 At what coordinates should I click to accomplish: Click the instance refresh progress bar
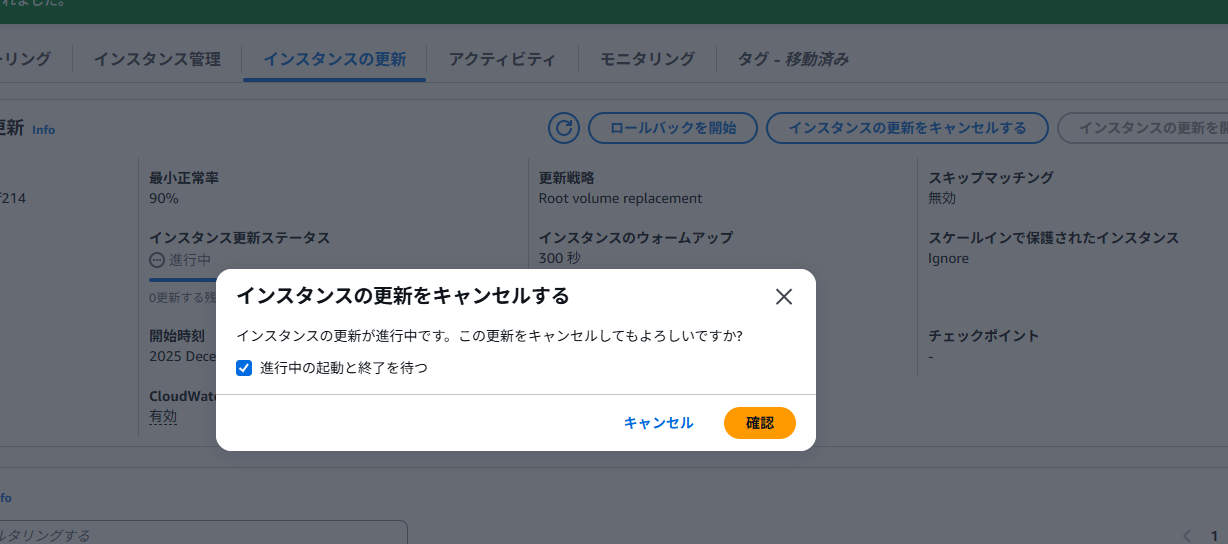(x=183, y=280)
